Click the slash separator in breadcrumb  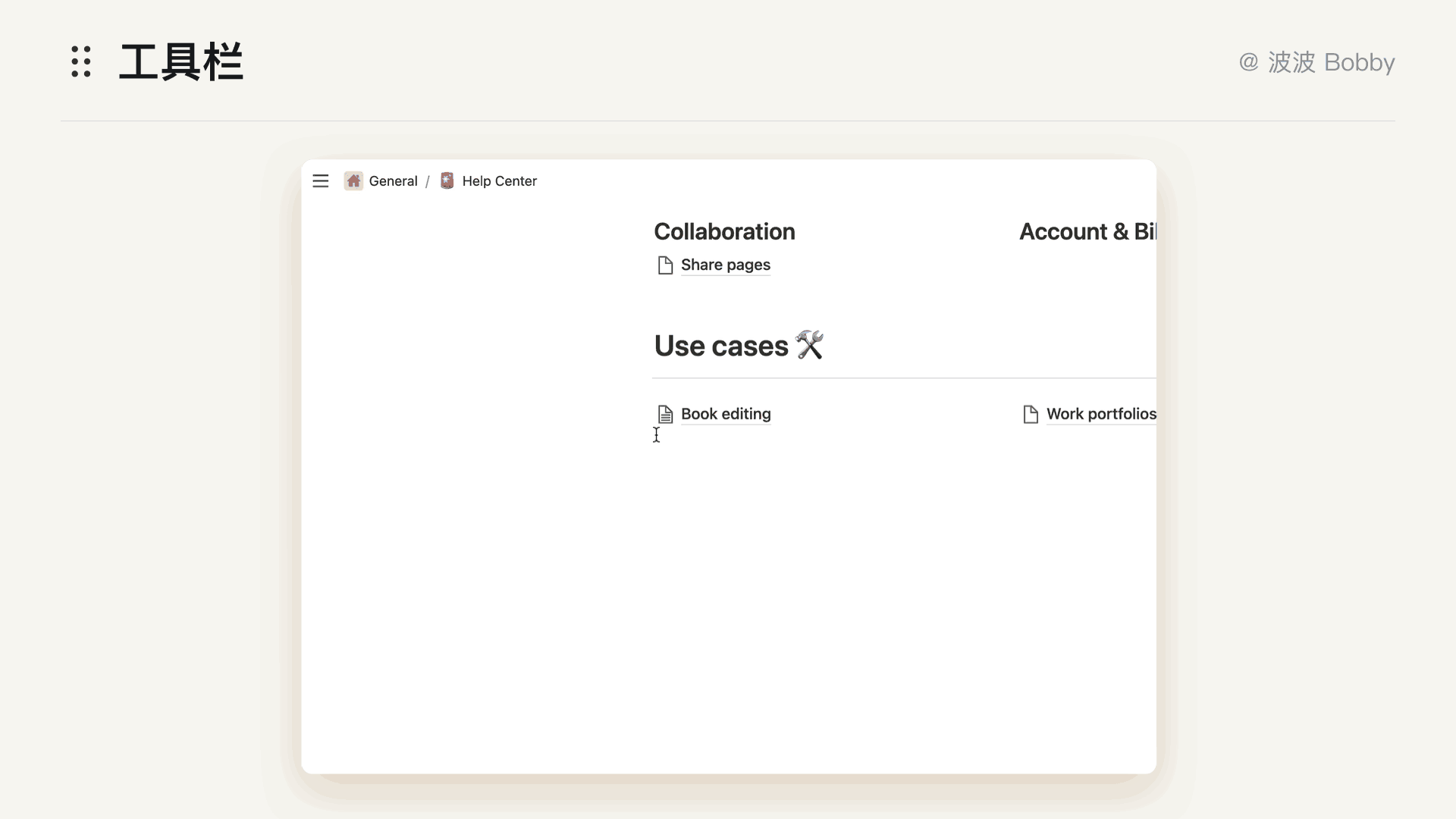(428, 182)
